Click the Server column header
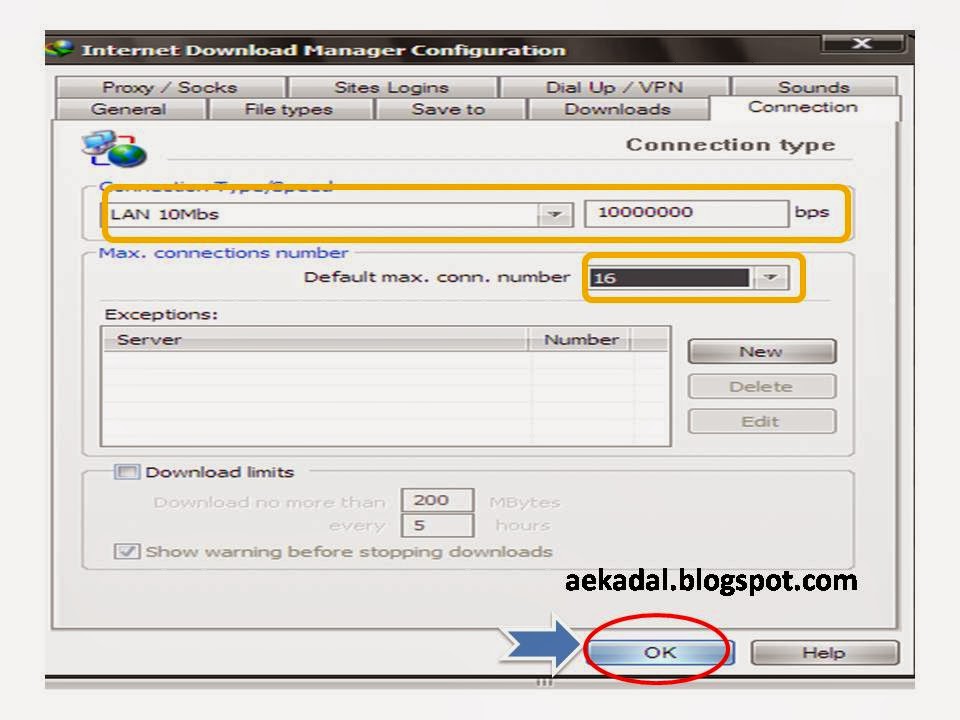This screenshot has height=720, width=960. [x=315, y=339]
